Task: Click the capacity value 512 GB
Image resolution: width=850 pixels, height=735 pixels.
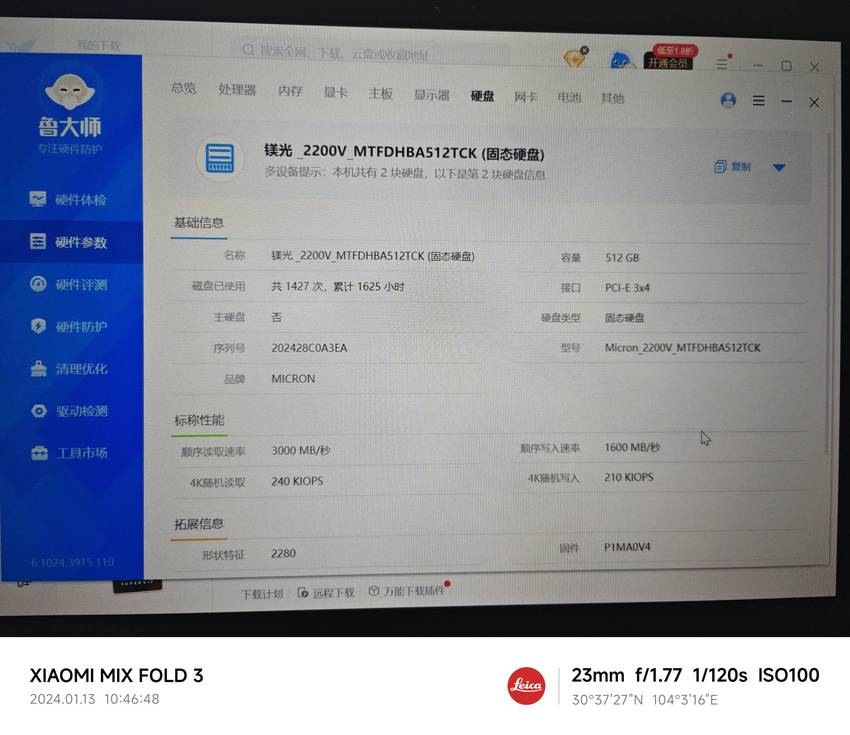Action: pyautogui.click(x=622, y=258)
